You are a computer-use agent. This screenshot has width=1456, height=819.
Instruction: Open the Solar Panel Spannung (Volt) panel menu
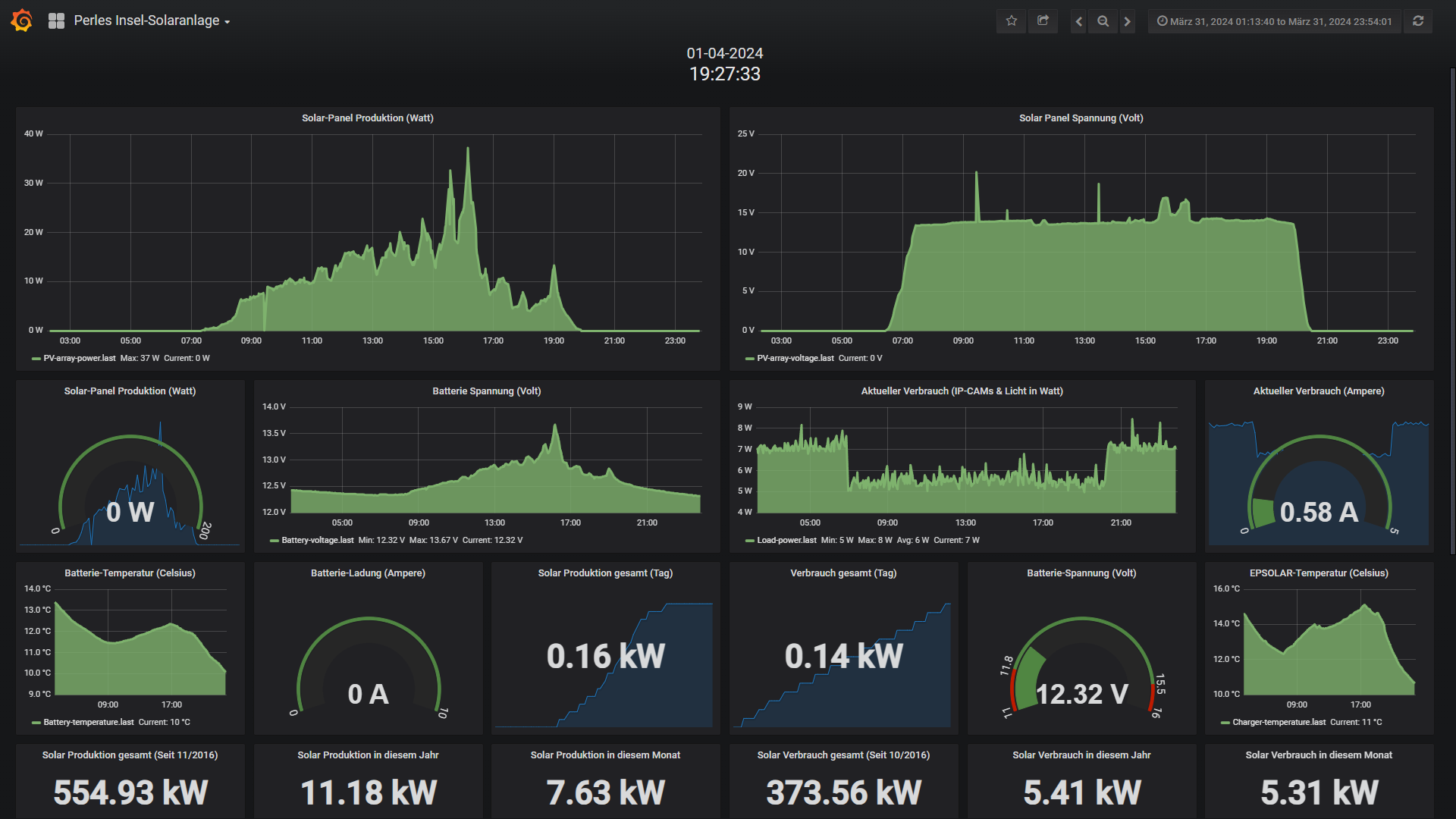1081,118
